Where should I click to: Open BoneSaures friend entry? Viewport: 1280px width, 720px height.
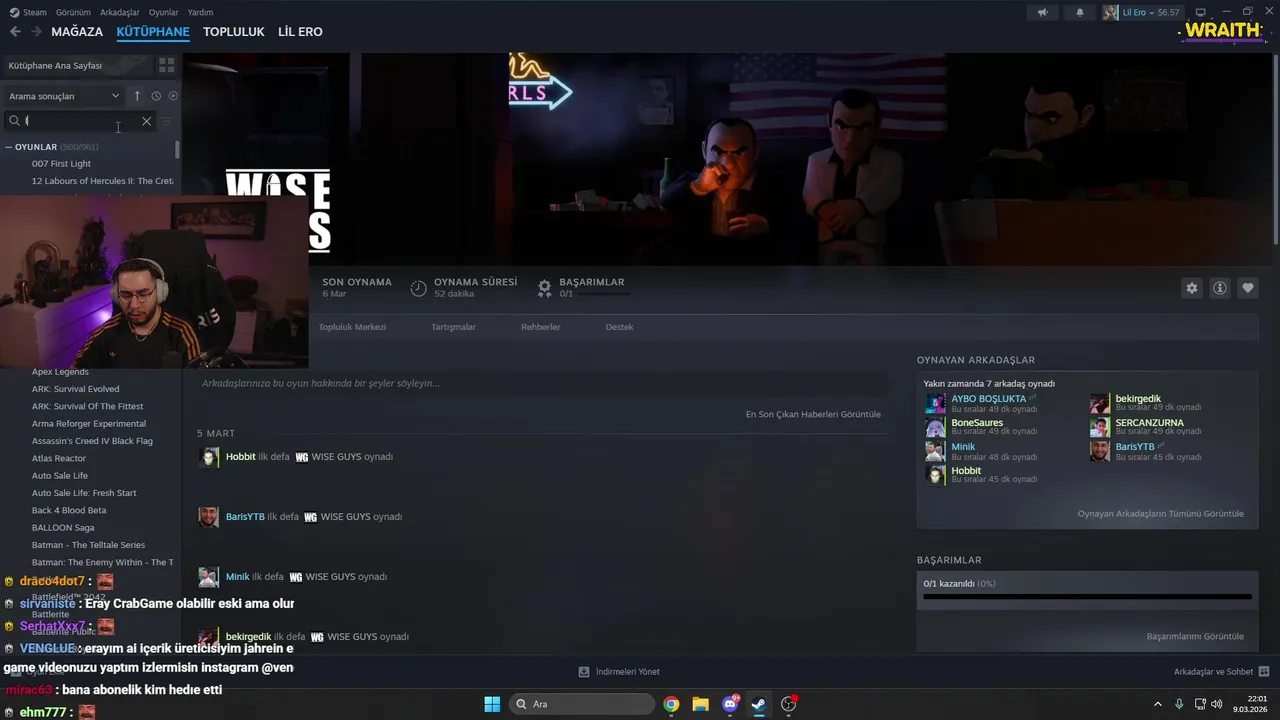[977, 423]
